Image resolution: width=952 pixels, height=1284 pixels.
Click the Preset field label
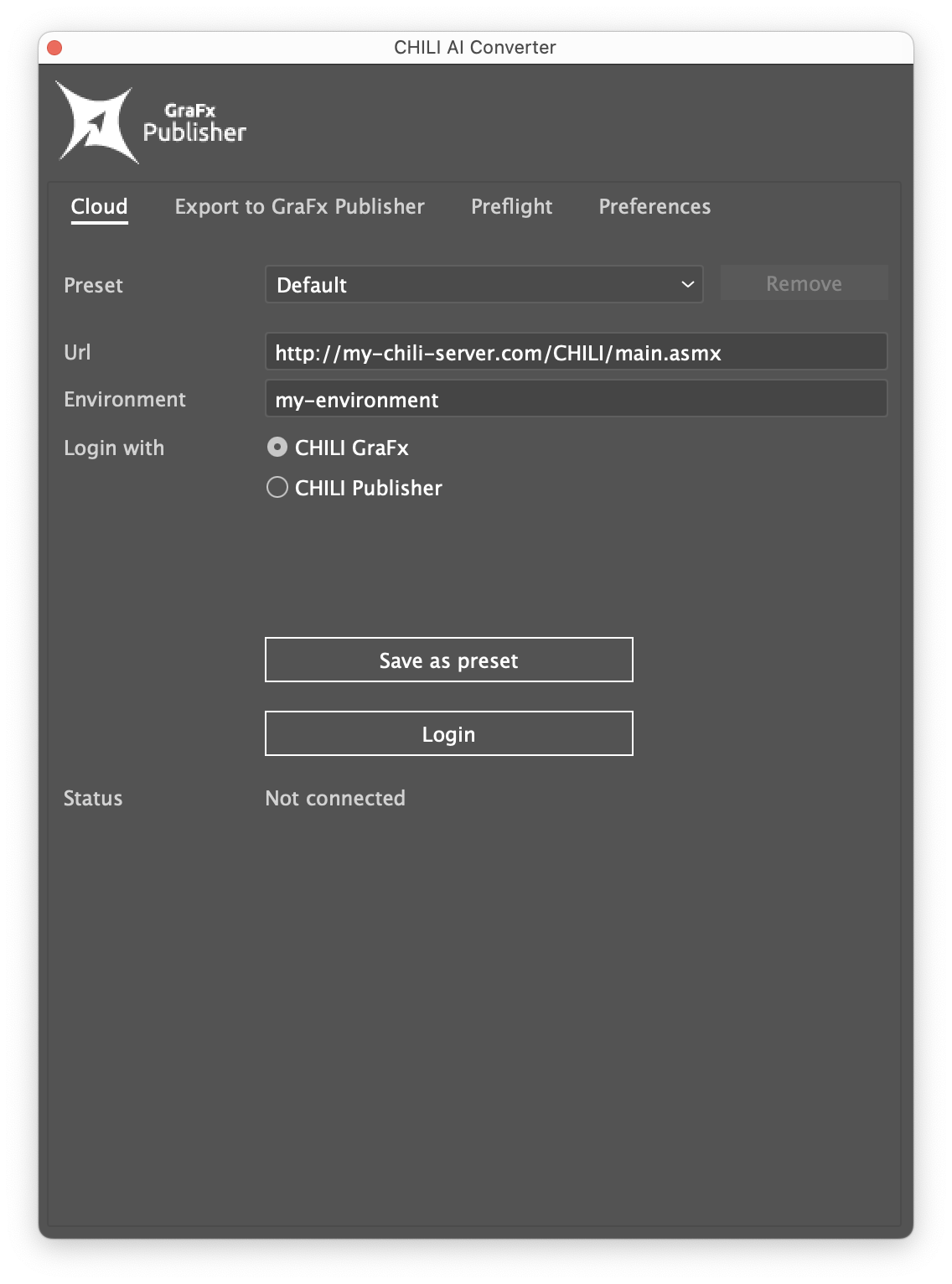click(93, 286)
